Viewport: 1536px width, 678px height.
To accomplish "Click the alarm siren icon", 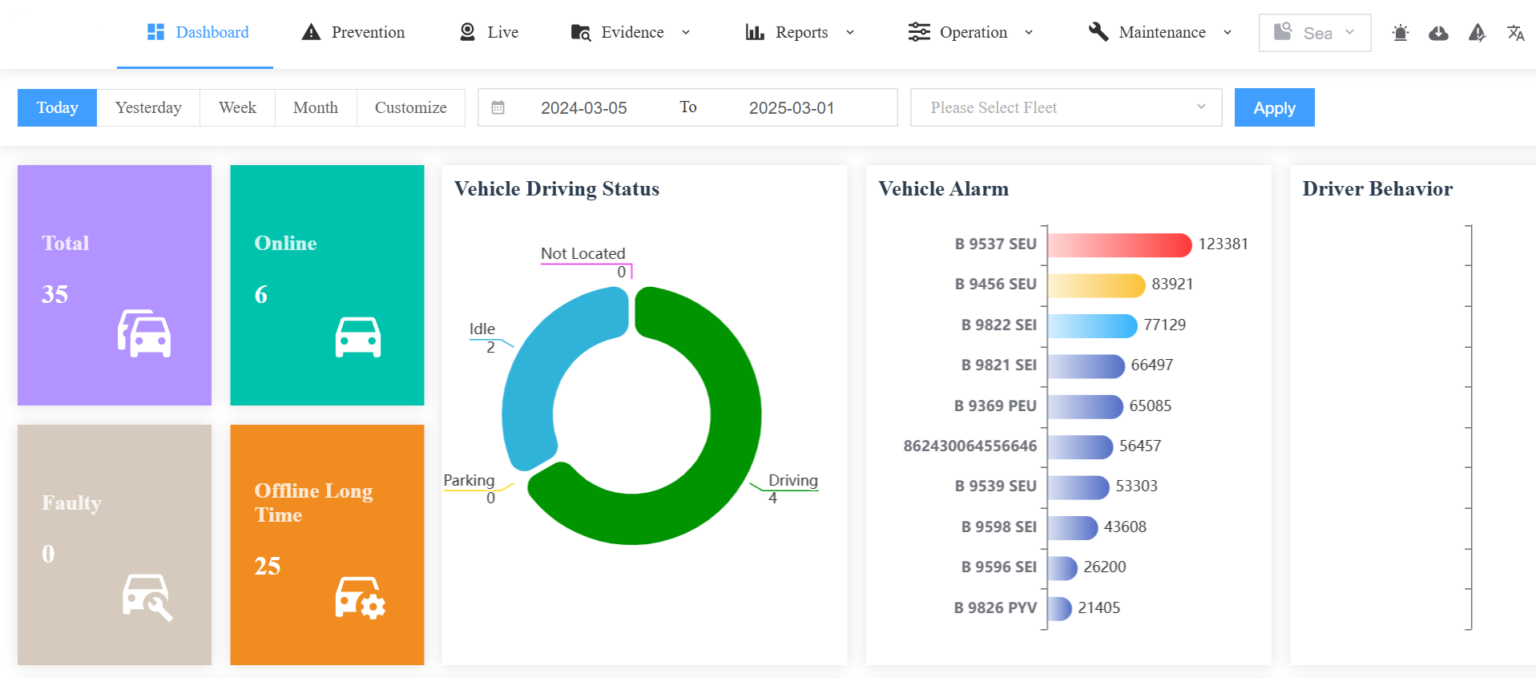I will coord(1400,33).
